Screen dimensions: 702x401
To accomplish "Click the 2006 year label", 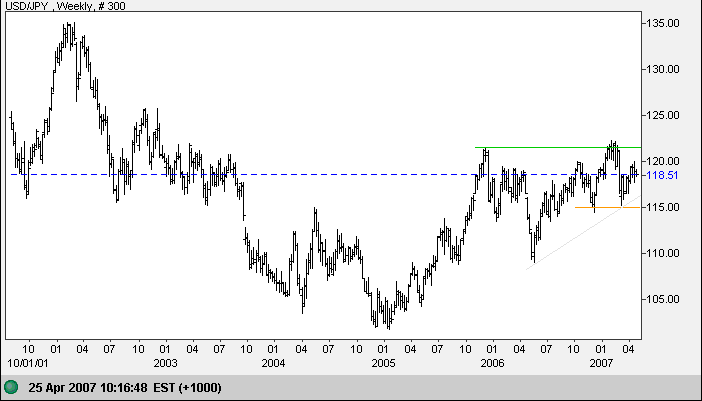I will (x=492, y=363).
